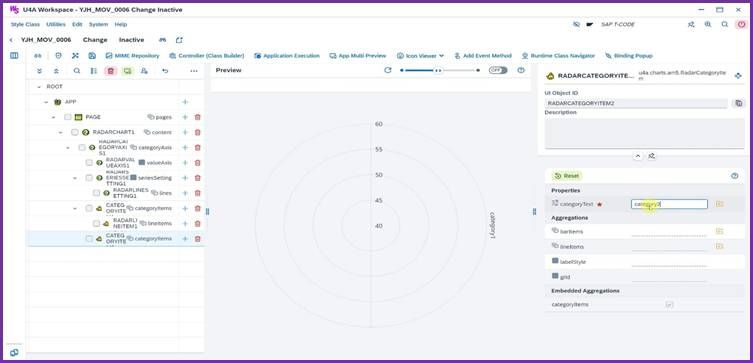Image resolution: width=753 pixels, height=363 pixels.
Task: Check the RADARCHART1 row checkbox
Action: (x=75, y=133)
